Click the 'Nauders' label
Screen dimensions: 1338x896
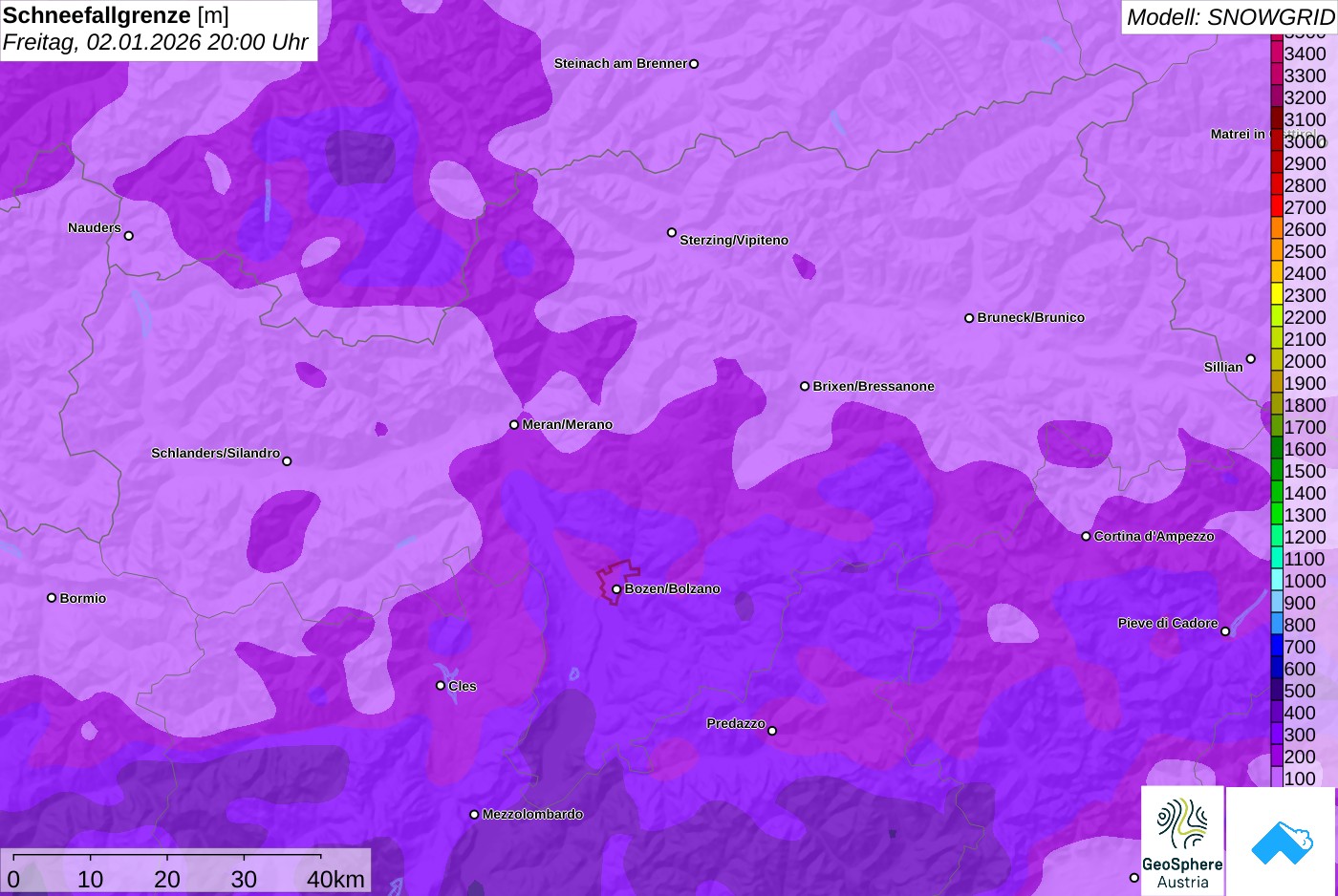pos(95,227)
